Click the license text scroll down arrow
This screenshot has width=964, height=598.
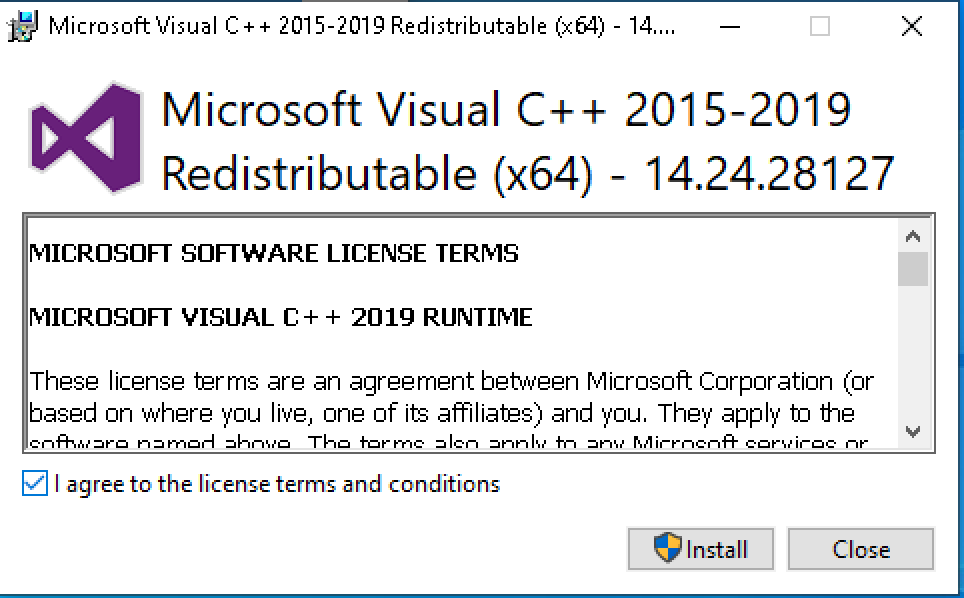pos(913,431)
